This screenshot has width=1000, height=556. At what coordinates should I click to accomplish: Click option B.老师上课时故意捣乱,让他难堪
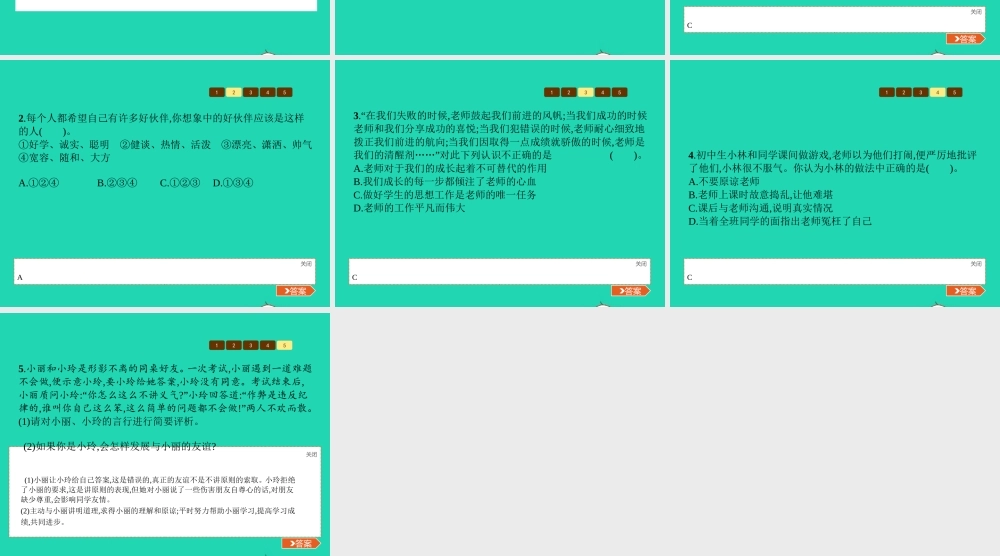click(760, 195)
